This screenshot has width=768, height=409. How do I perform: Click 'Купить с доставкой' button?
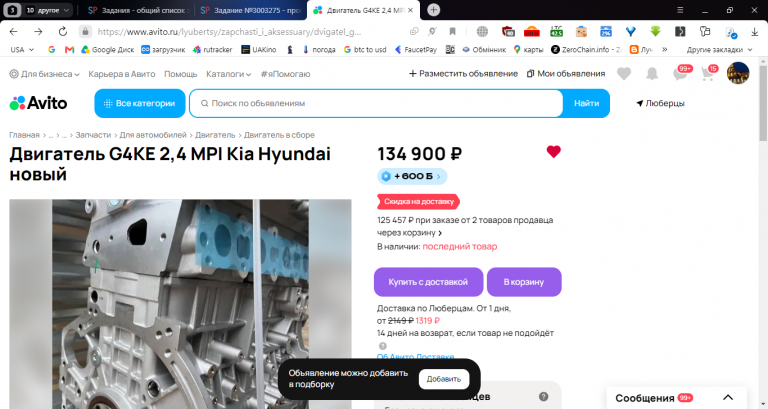[429, 282]
